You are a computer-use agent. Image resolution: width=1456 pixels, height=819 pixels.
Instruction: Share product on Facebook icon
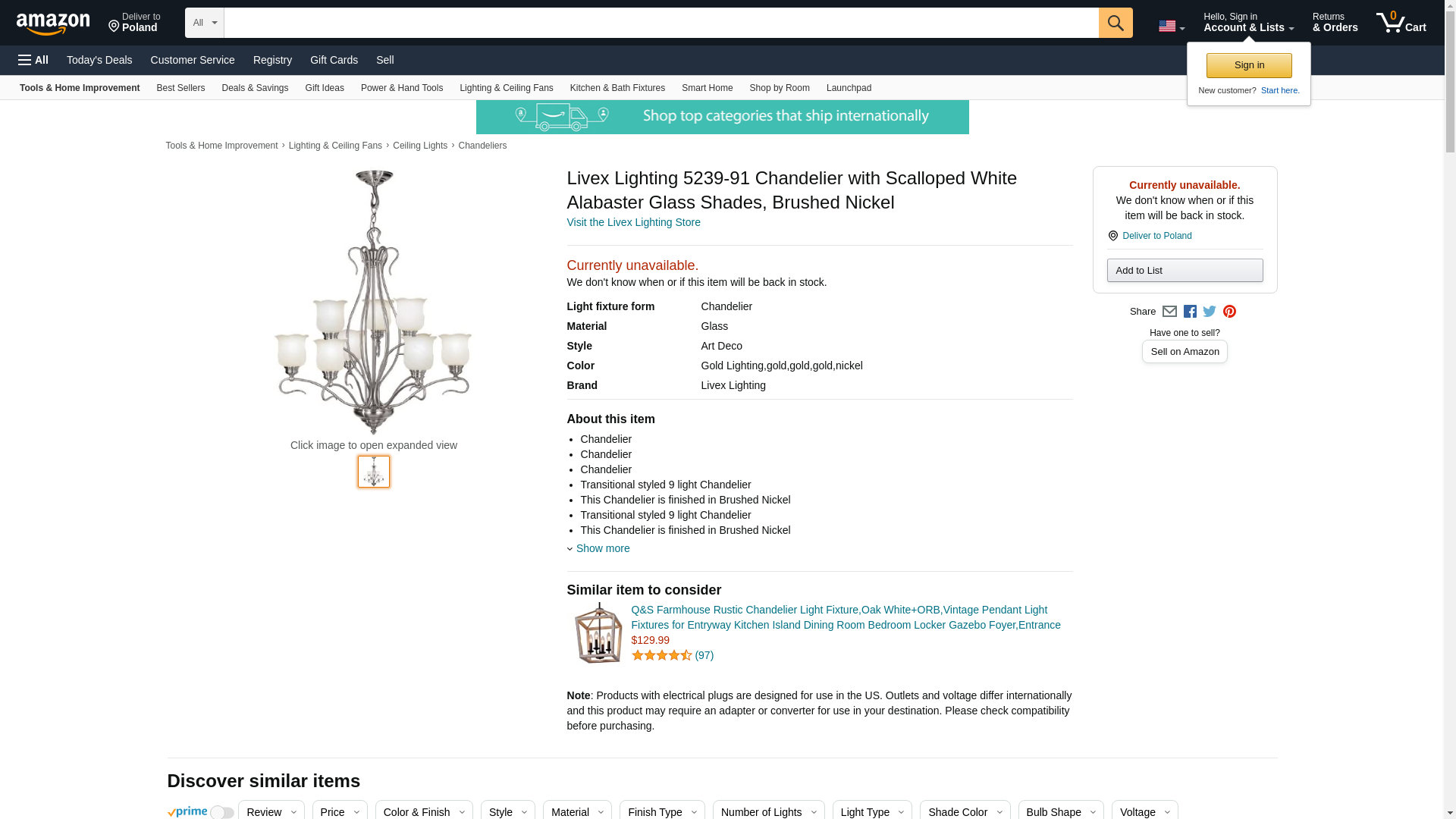point(1190,312)
